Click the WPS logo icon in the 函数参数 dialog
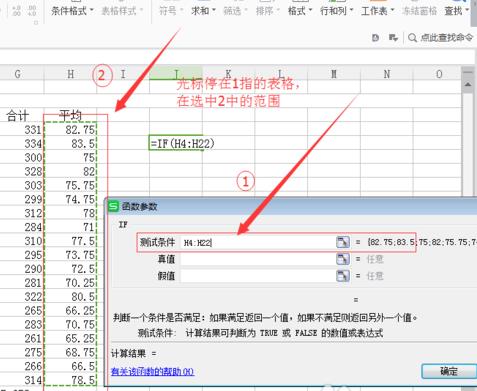477x391 pixels. pyautogui.click(x=114, y=207)
